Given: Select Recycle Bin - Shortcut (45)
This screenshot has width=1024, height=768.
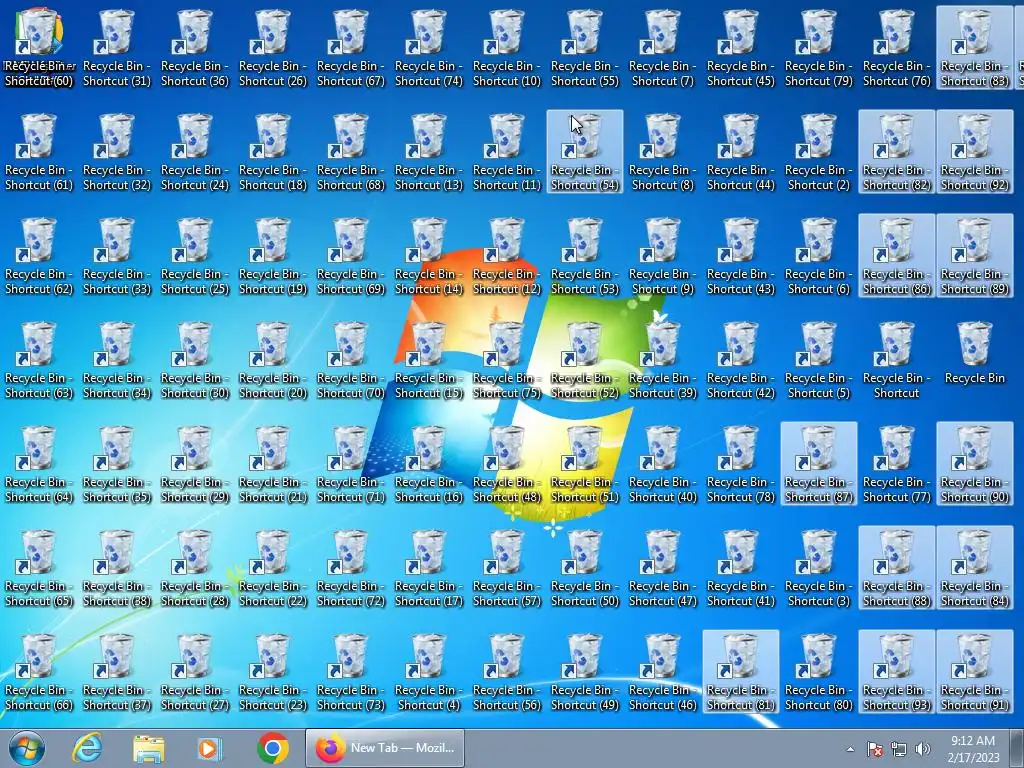Looking at the screenshot, I should pos(741,48).
